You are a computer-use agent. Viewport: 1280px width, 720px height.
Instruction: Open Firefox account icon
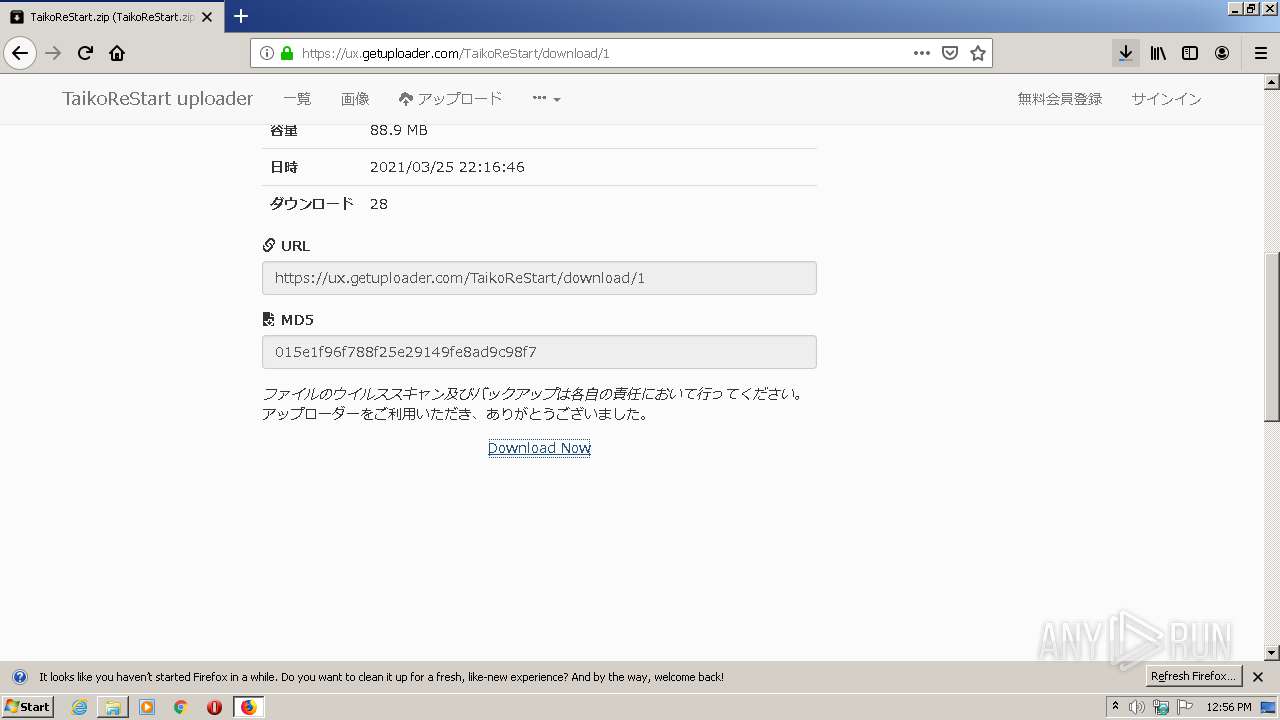[1222, 53]
